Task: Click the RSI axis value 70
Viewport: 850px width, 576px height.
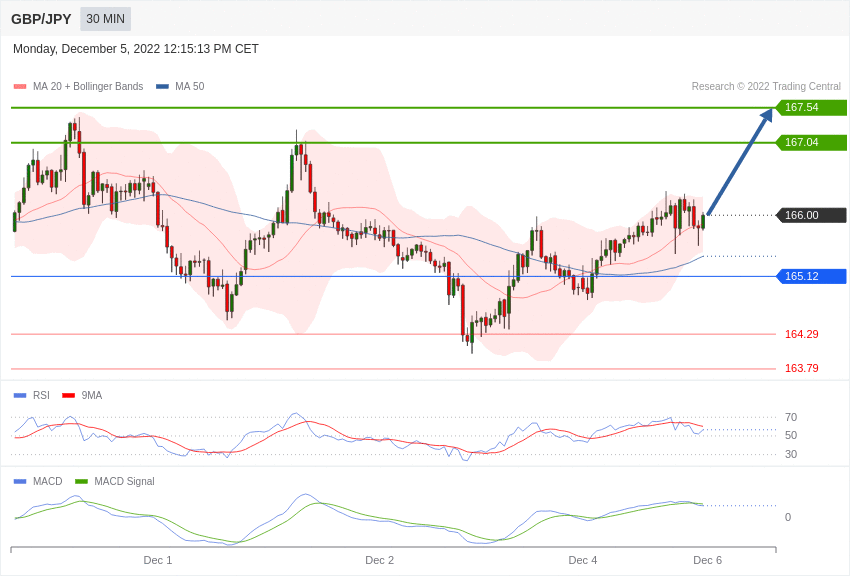Action: click(791, 417)
